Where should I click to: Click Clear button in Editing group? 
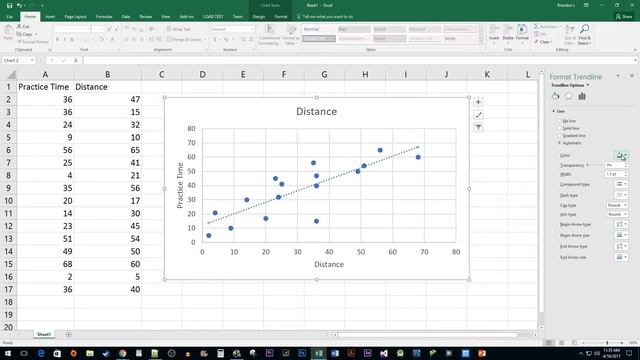(x=543, y=42)
